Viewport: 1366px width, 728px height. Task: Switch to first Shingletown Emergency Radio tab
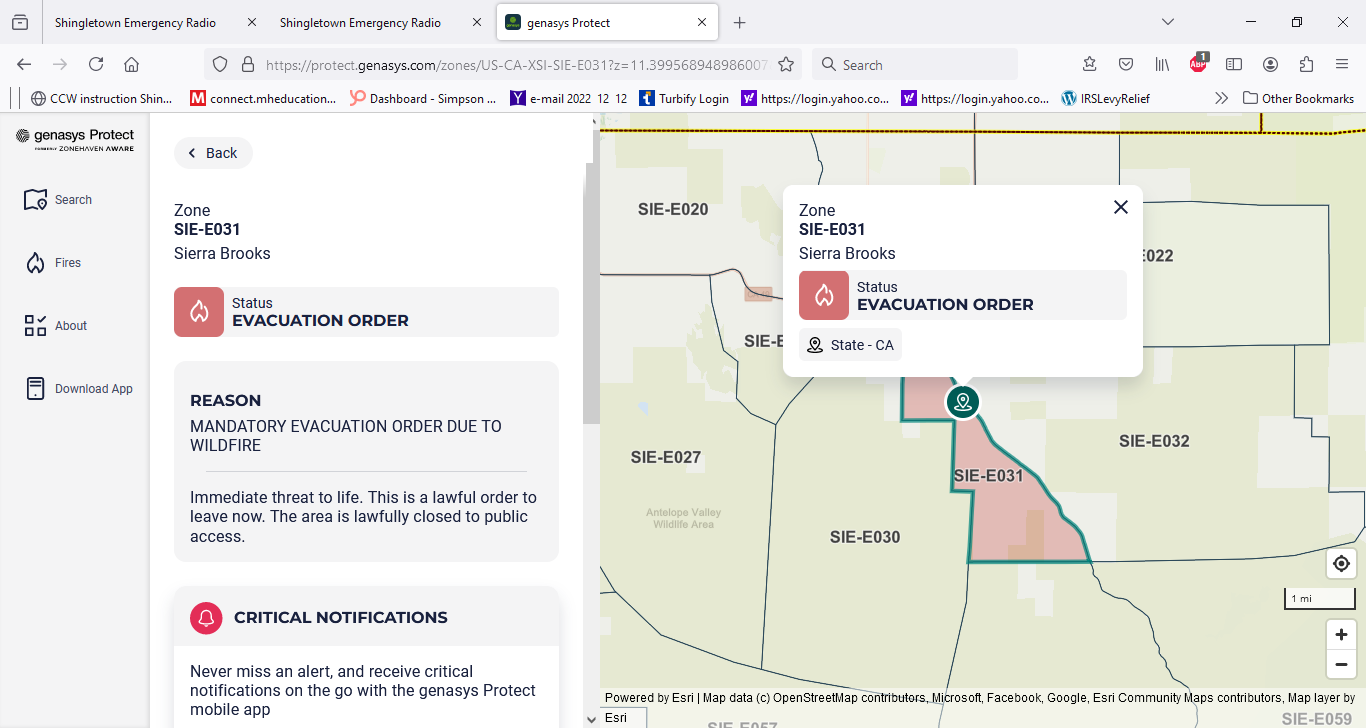135,22
